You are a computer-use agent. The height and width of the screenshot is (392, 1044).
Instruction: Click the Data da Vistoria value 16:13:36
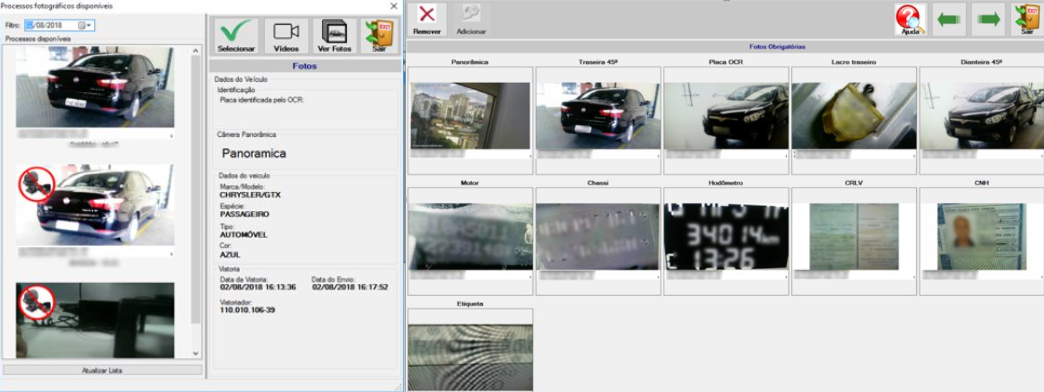coord(258,287)
